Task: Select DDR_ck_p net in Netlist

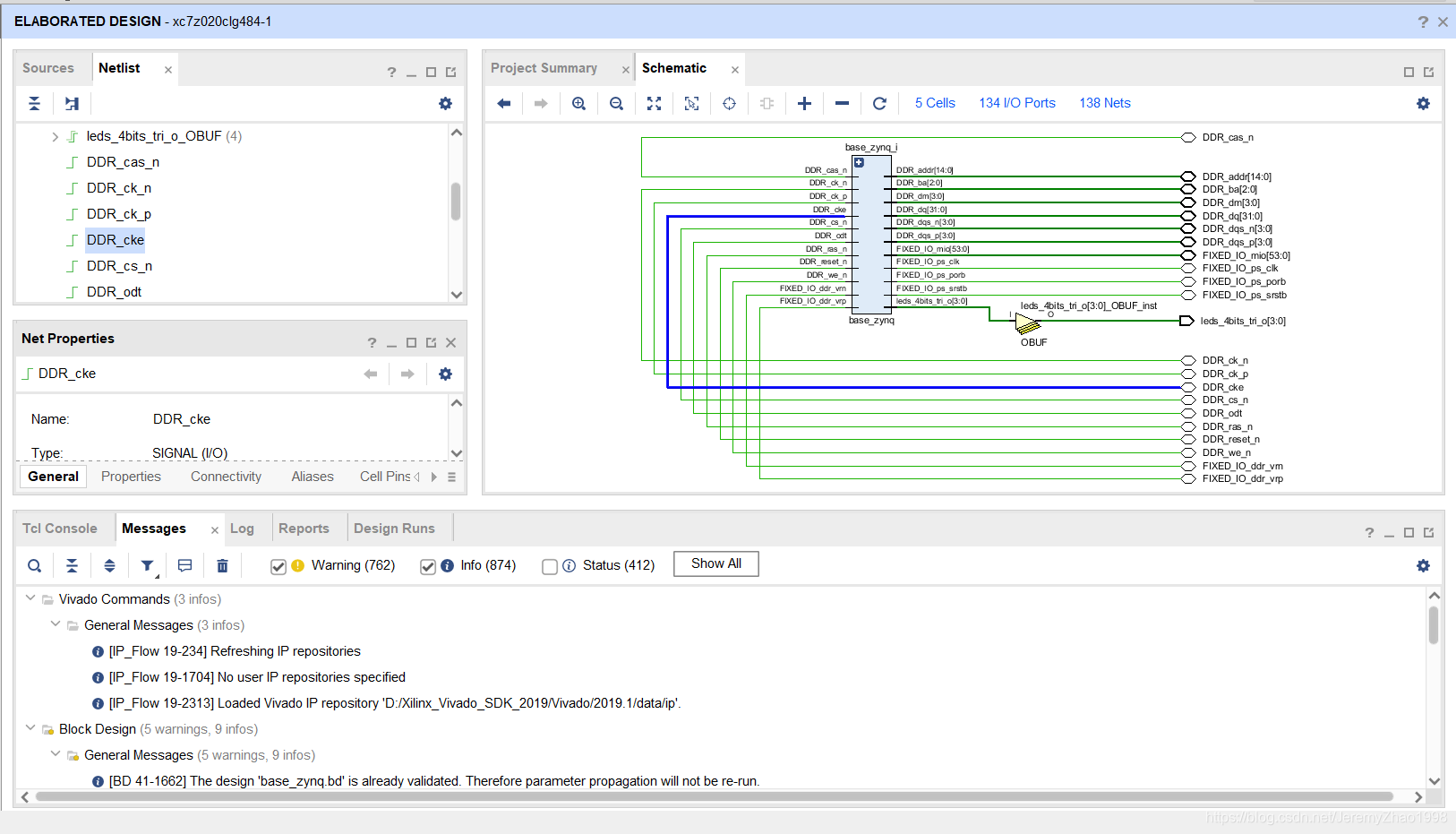Action: coord(119,214)
